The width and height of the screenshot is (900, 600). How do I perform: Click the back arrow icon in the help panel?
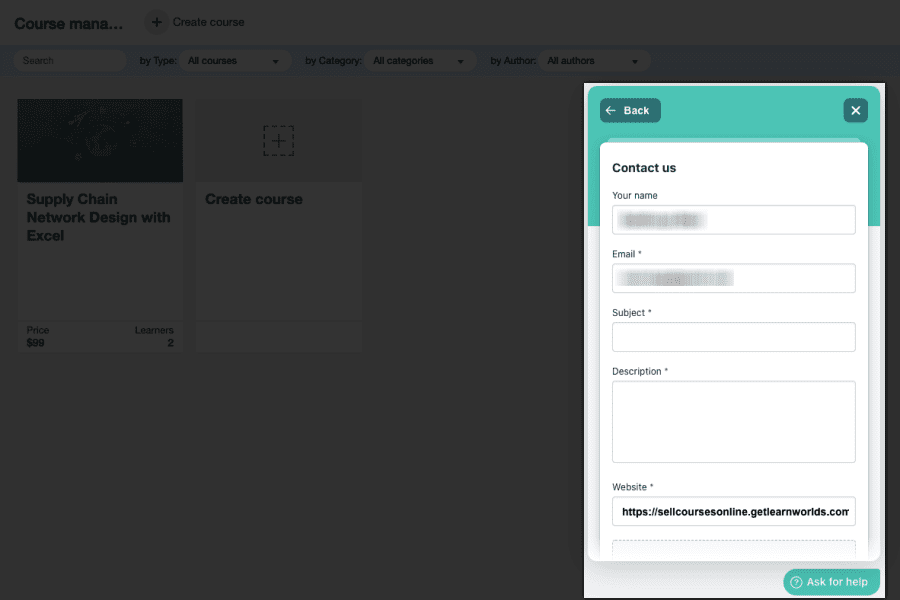611,110
